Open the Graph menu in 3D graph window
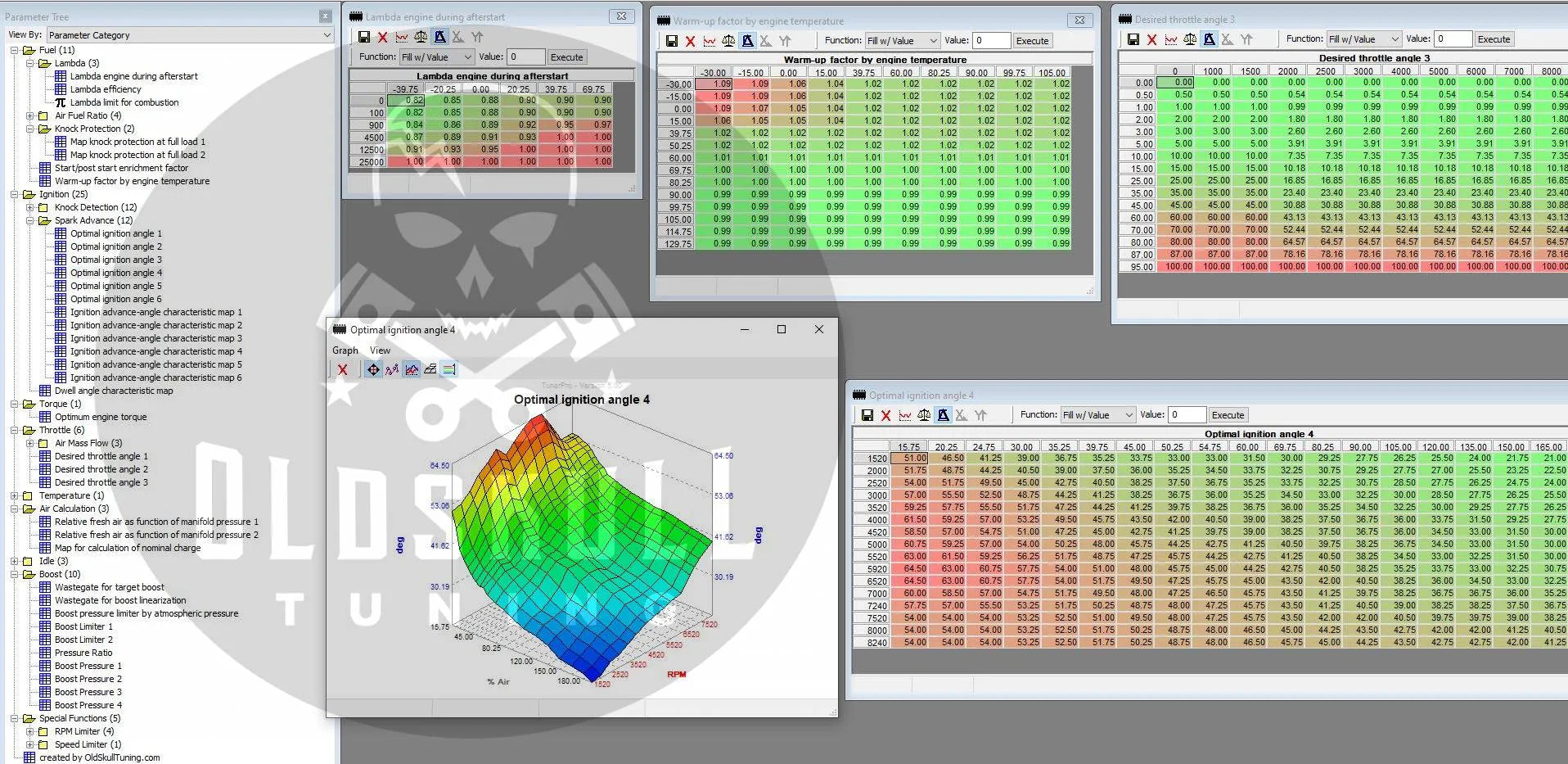The height and width of the screenshot is (764, 1568). [x=345, y=350]
